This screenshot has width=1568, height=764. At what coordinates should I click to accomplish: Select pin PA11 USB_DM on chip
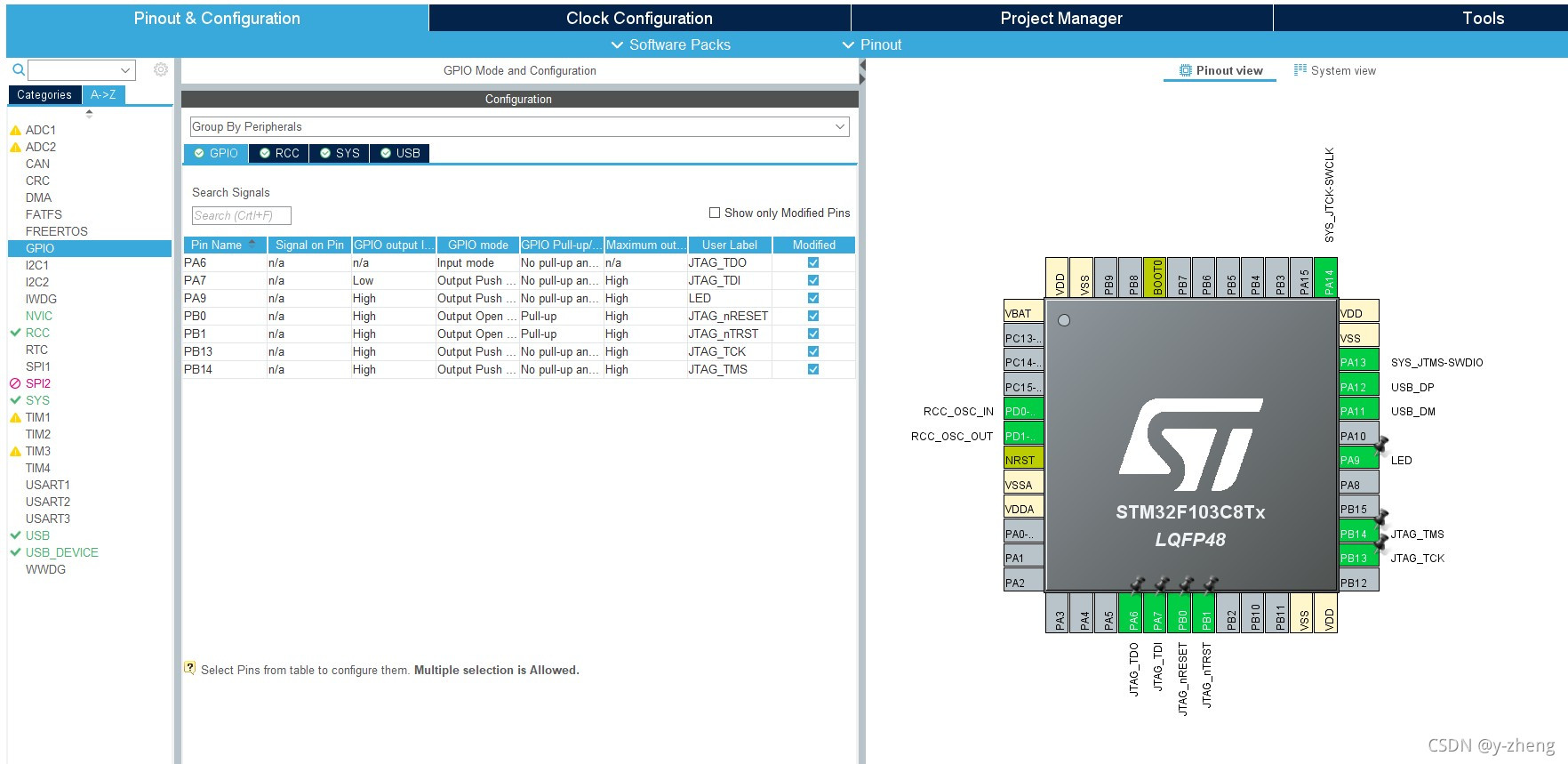coord(1358,411)
